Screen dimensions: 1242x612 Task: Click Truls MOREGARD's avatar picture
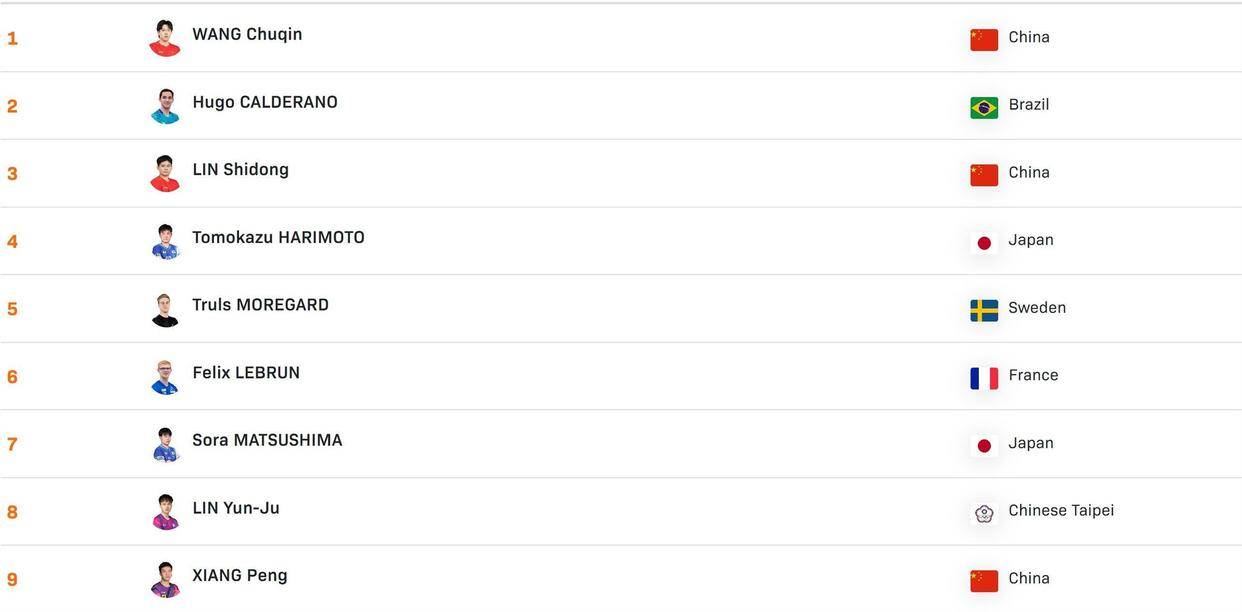pos(165,309)
